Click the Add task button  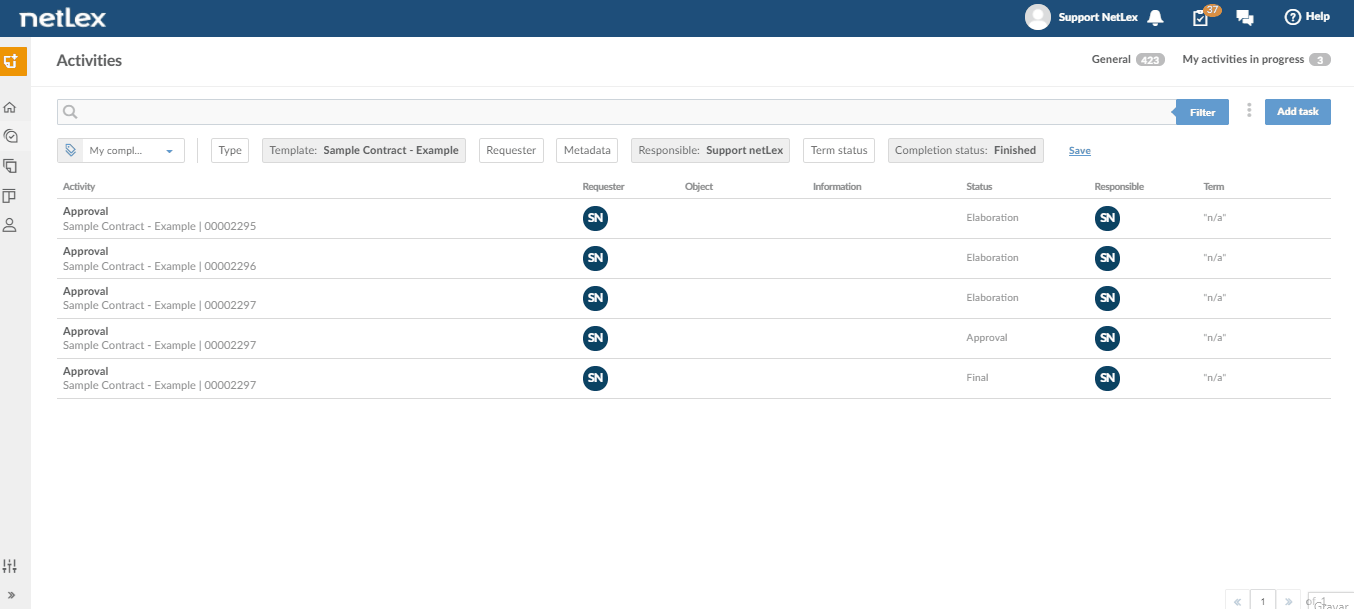click(x=1298, y=112)
